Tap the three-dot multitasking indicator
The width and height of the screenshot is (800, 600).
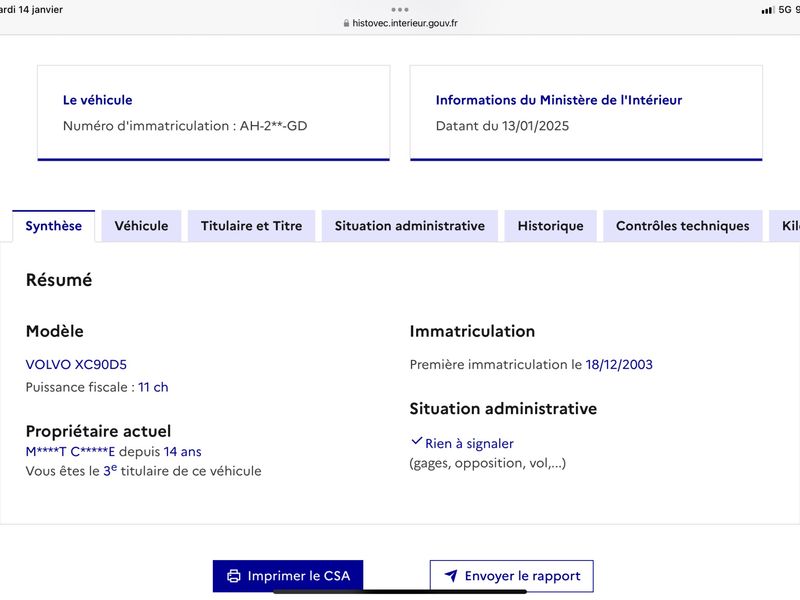(x=400, y=10)
